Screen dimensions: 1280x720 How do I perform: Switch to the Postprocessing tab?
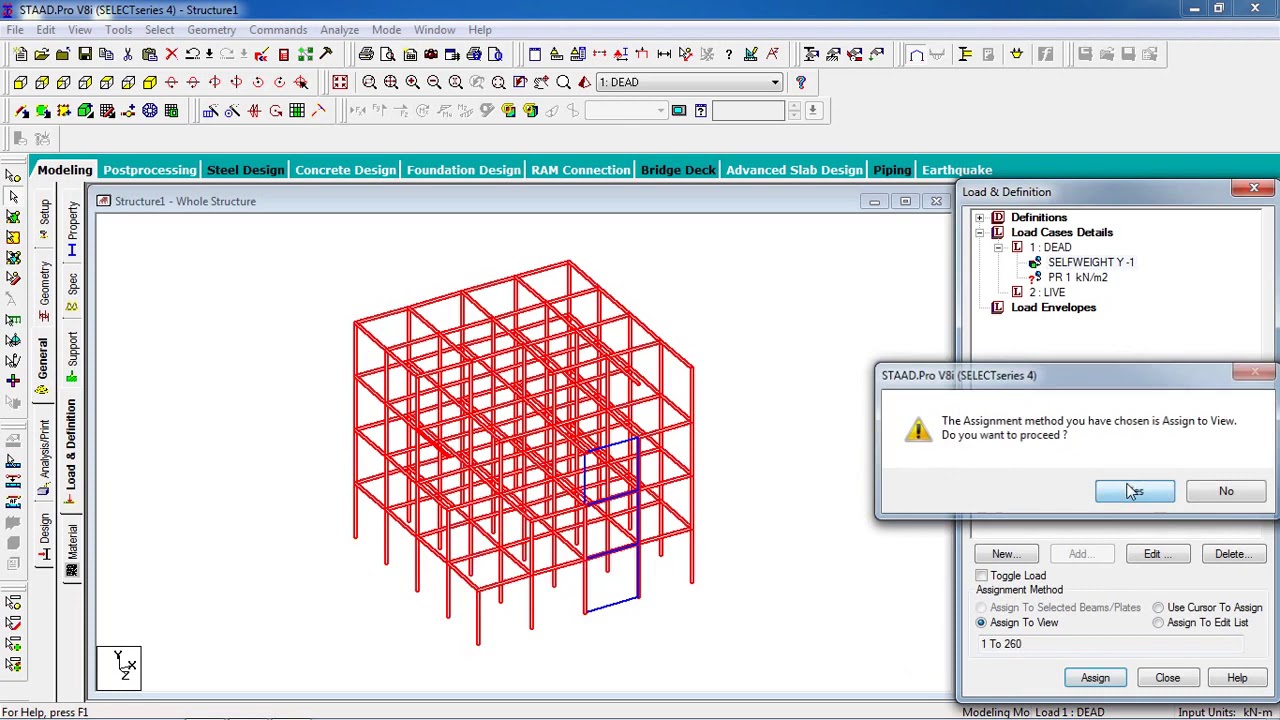coord(149,170)
